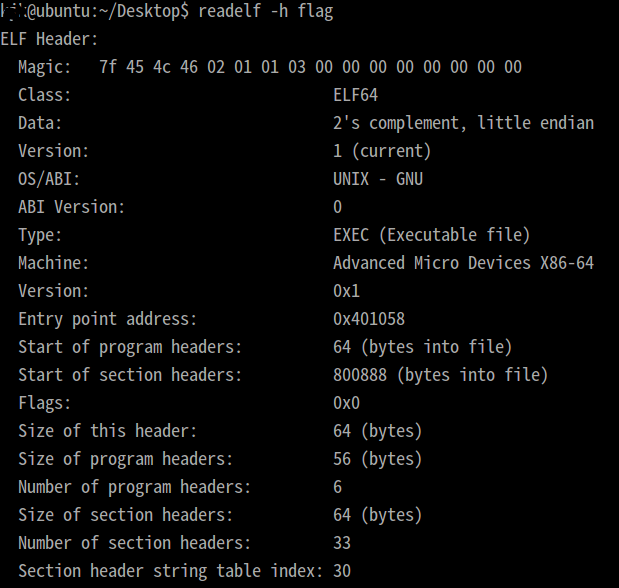619x588 pixels.
Task: Click the ELF64 class value
Action: click(355, 95)
